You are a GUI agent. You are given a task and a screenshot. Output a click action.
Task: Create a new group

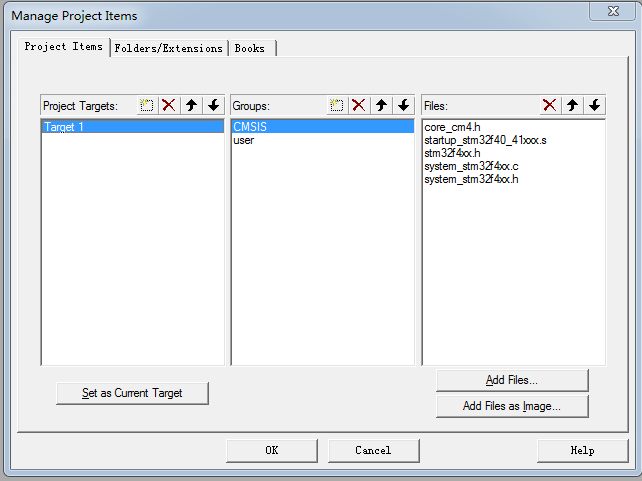337,106
